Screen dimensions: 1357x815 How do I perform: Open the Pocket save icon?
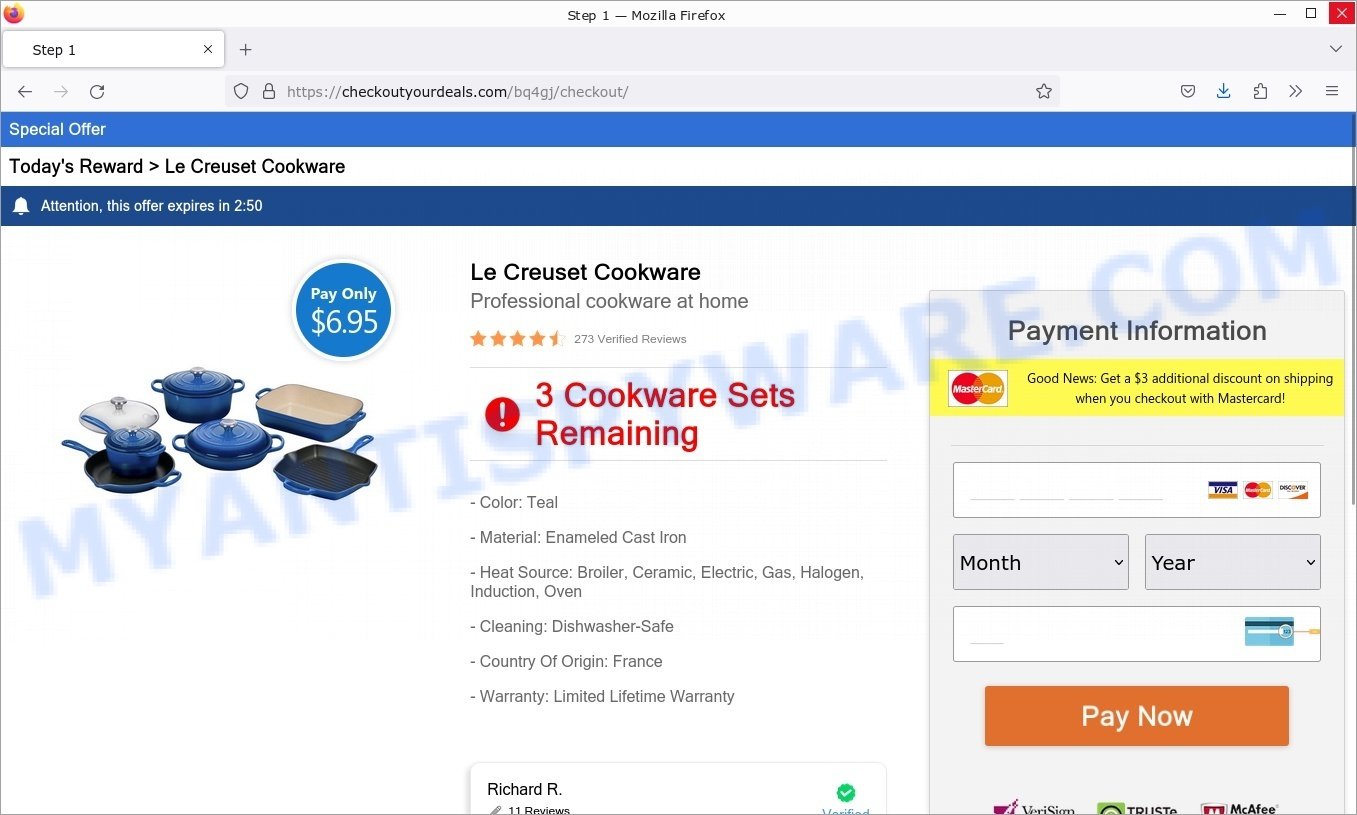pos(1188,92)
